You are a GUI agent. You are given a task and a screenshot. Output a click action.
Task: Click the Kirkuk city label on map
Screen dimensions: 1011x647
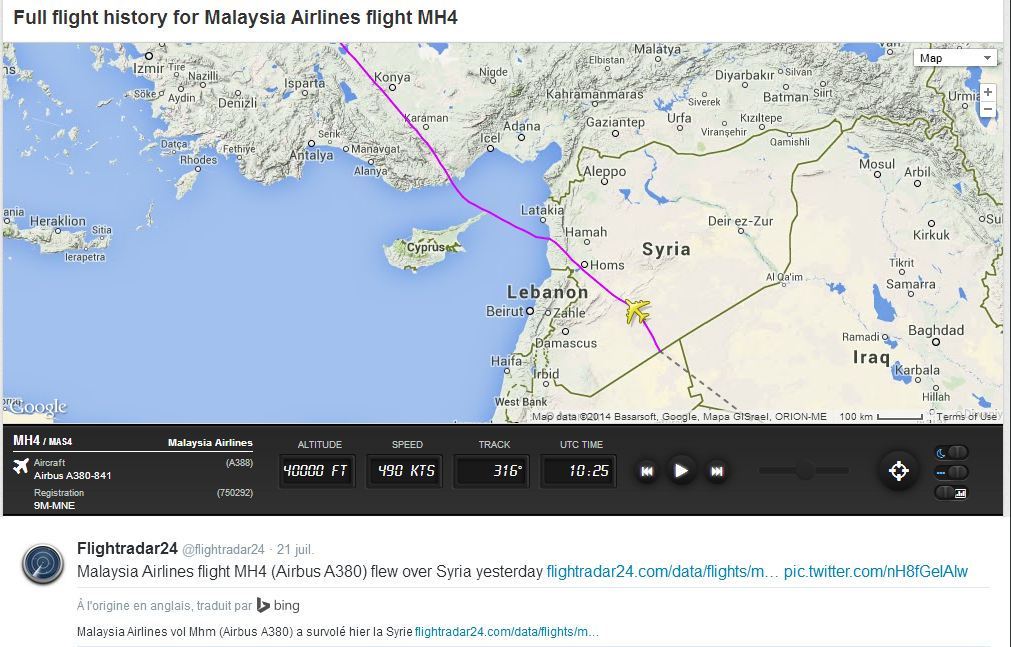click(x=931, y=235)
